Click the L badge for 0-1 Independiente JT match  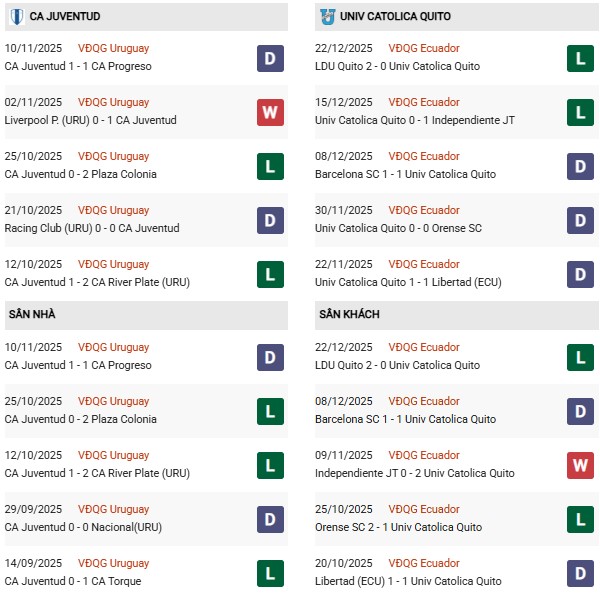tap(580, 112)
